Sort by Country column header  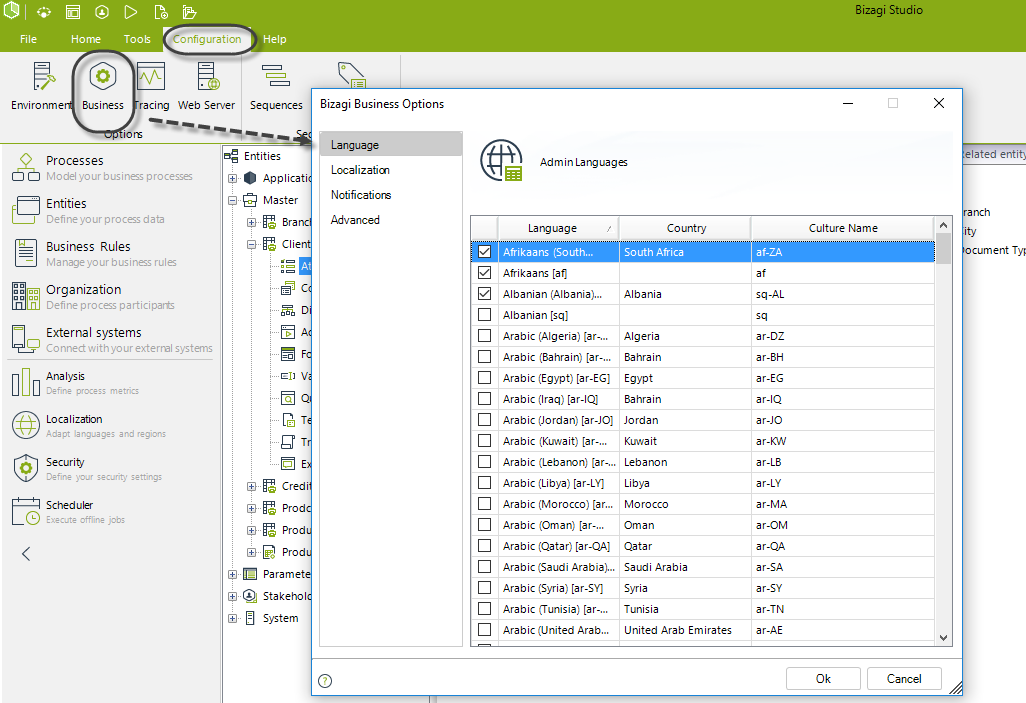(x=685, y=228)
